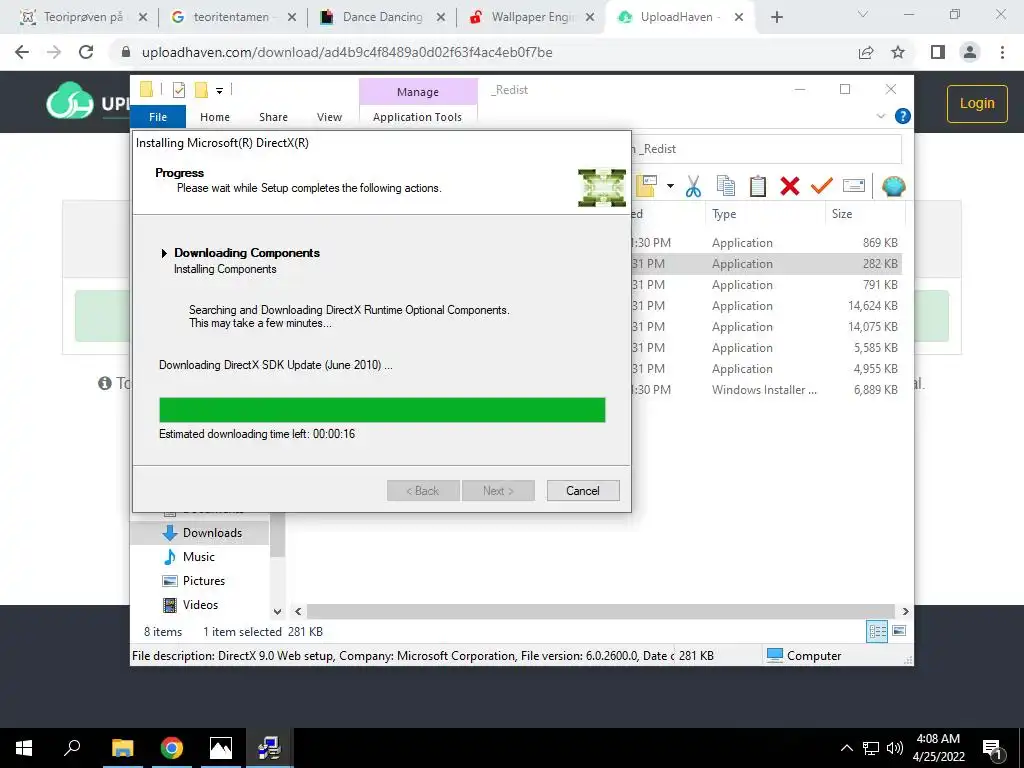The width and height of the screenshot is (1024, 768).
Task: Select the Windows Installer 6,889 KB row
Action: point(767,390)
